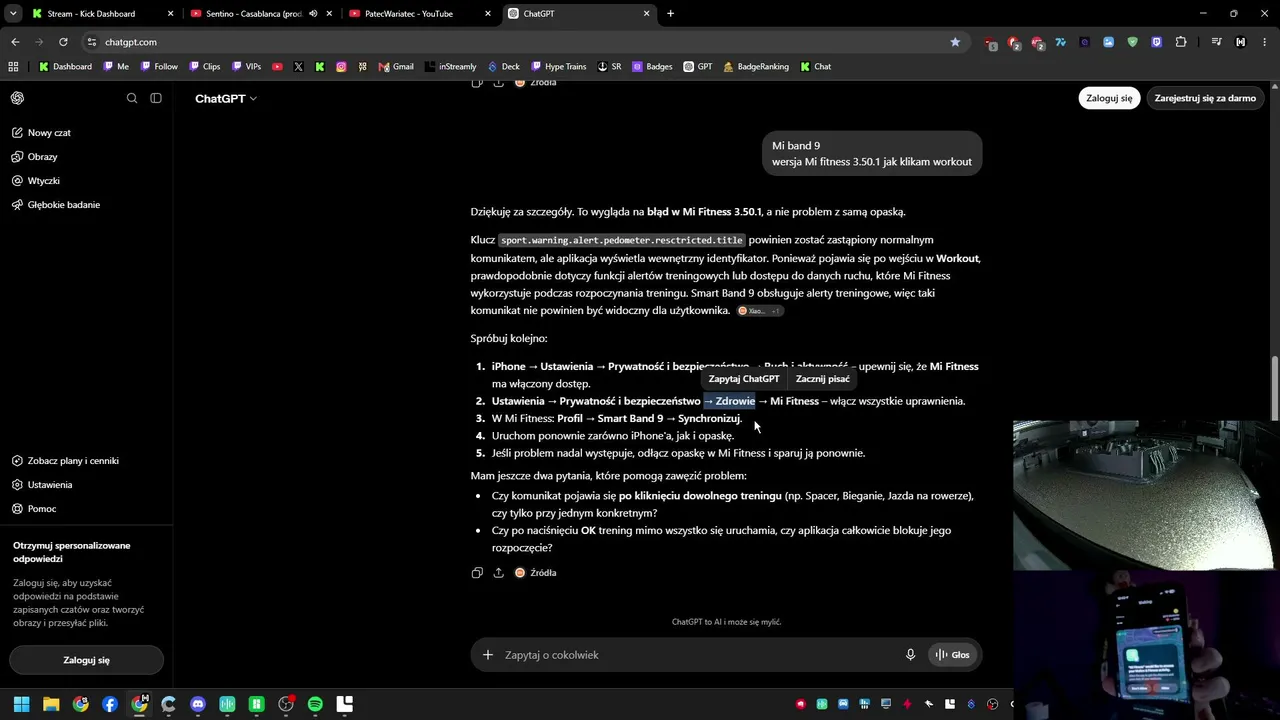Viewport: 1280px width, 720px height.
Task: Click the ChatGPT logo in the sidebar
Action: pyautogui.click(x=18, y=98)
